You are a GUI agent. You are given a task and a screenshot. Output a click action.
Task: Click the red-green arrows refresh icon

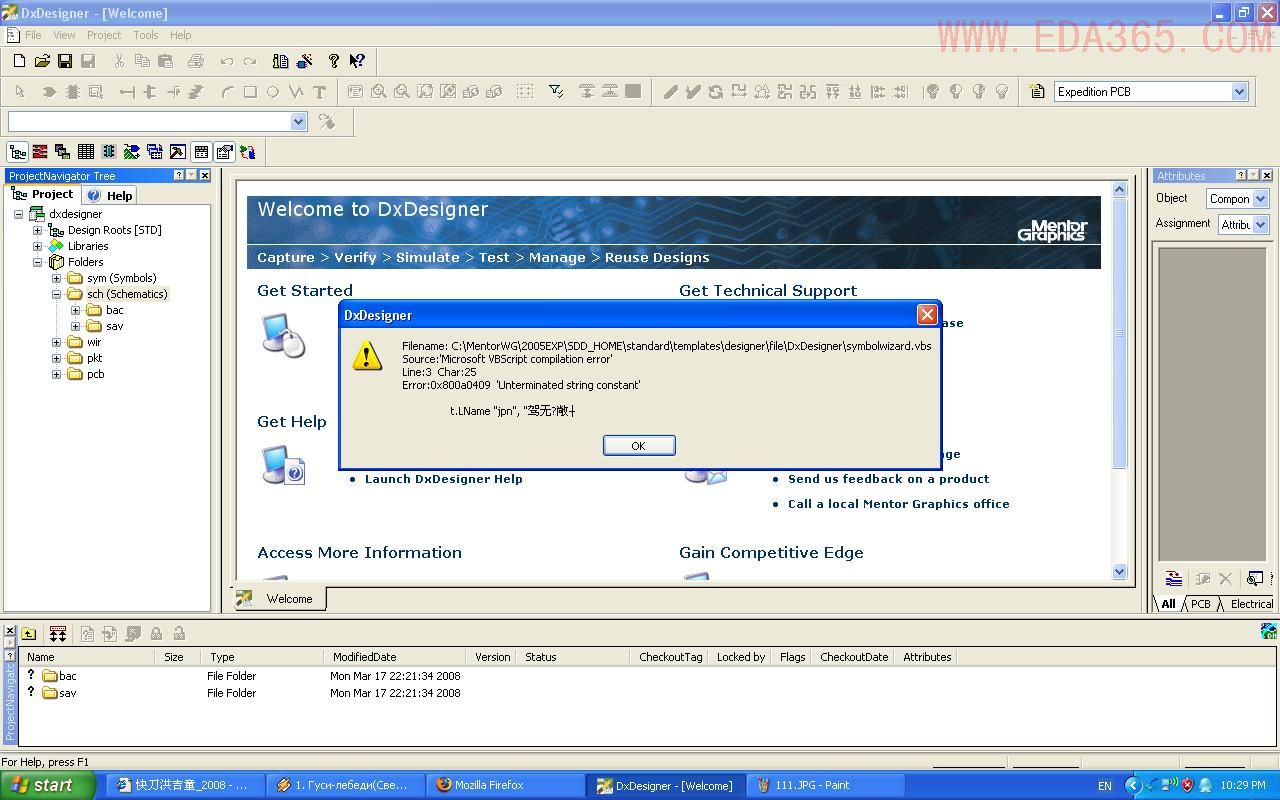247,152
